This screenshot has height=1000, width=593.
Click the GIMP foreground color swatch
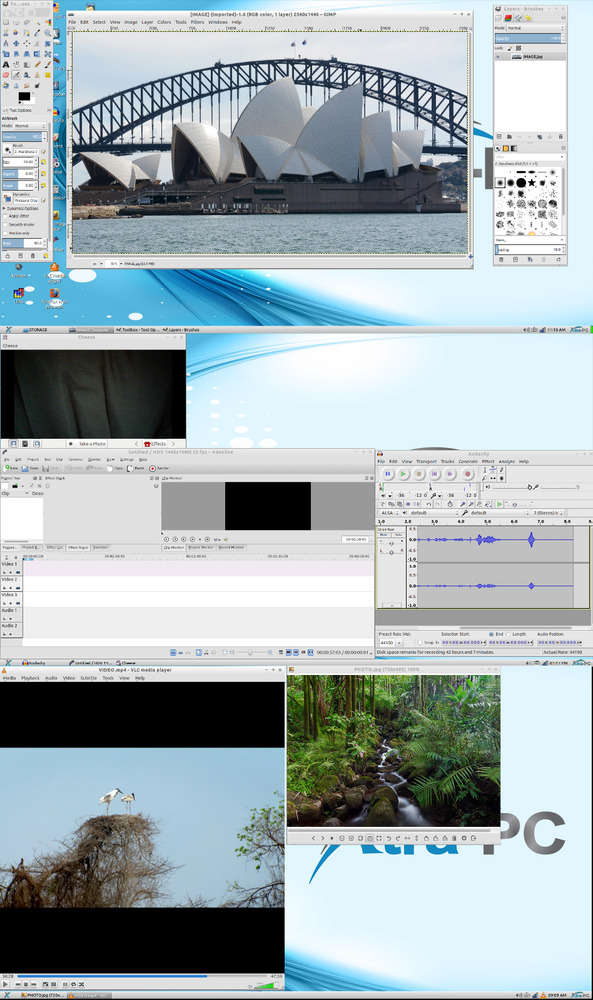[x=23, y=96]
